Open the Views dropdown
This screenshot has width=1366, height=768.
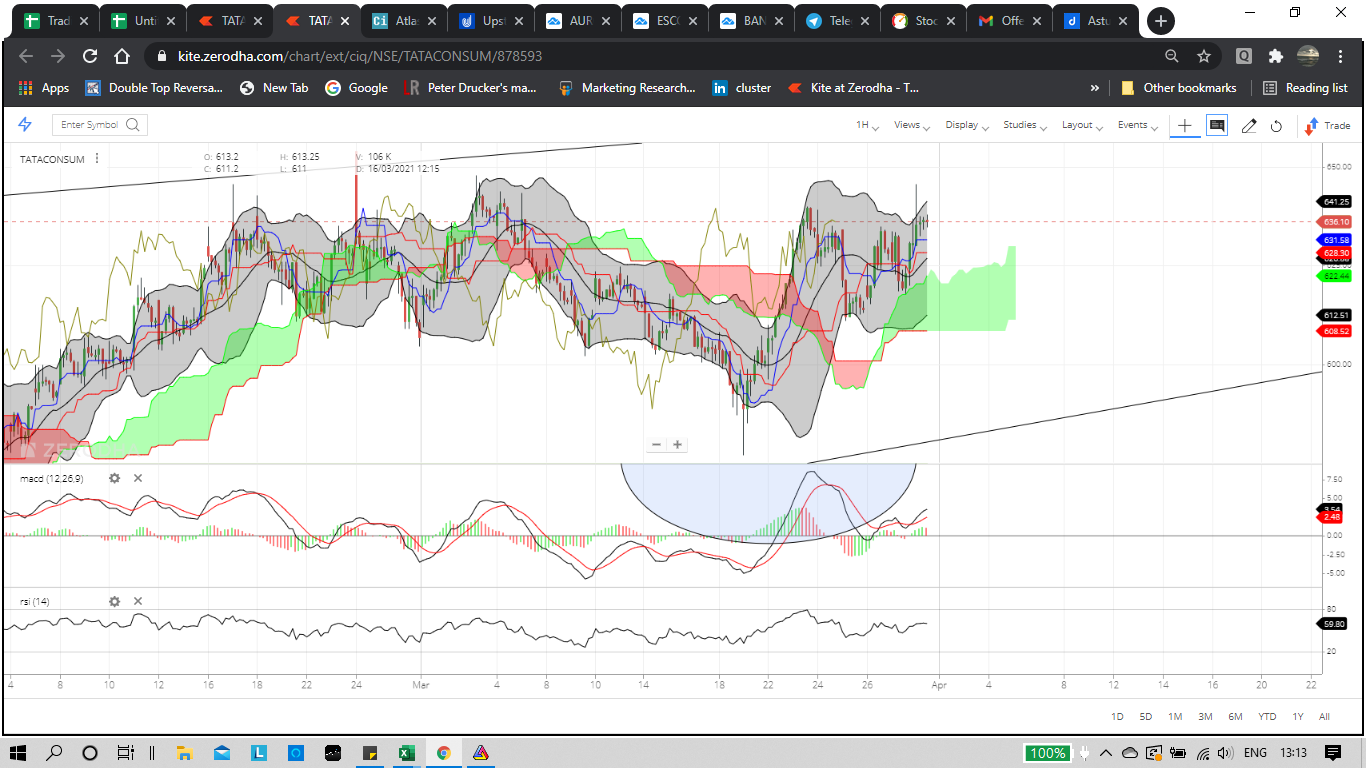(x=912, y=125)
